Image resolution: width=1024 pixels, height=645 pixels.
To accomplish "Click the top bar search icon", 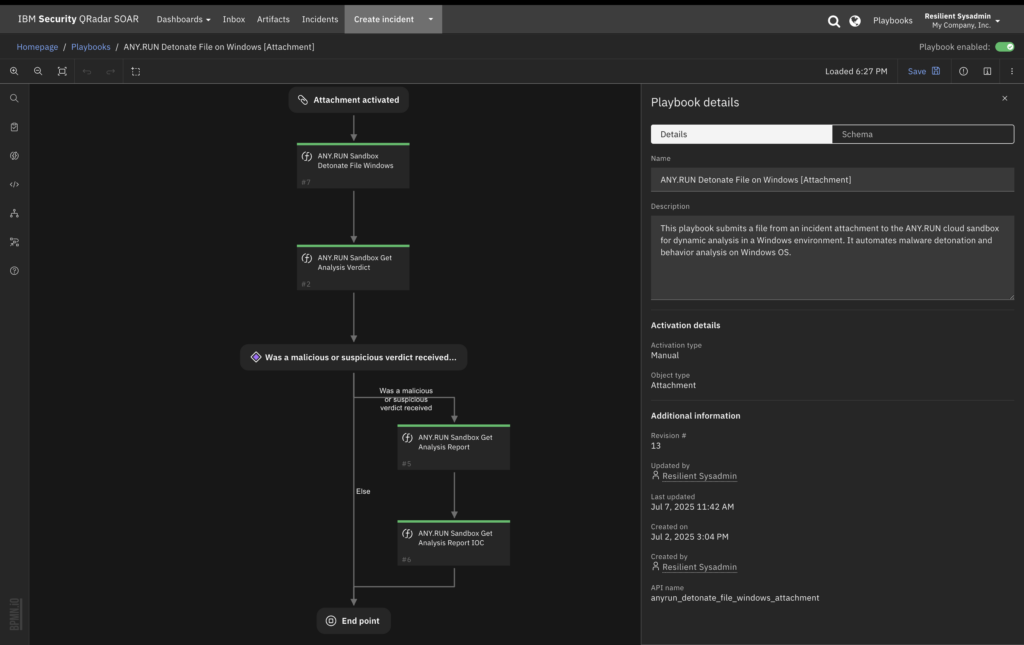I will 833,20.
